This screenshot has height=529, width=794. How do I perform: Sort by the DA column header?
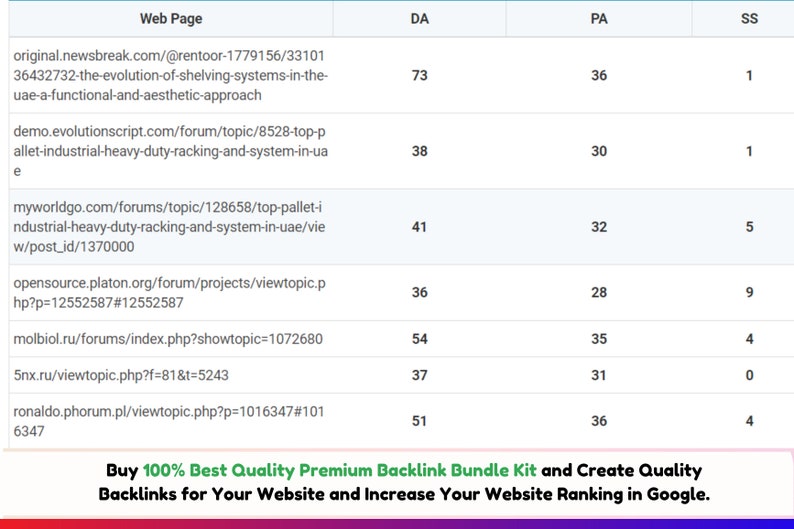pyautogui.click(x=419, y=18)
